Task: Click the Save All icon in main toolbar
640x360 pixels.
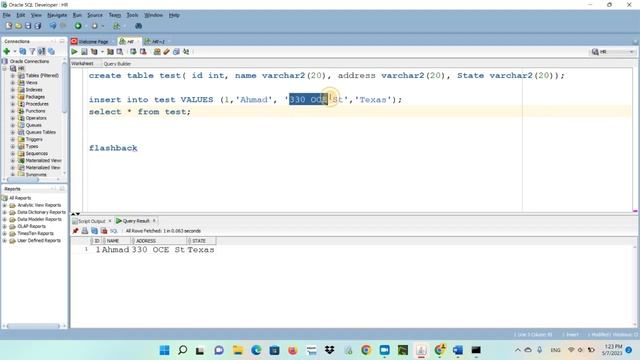Action: (x=38, y=26)
